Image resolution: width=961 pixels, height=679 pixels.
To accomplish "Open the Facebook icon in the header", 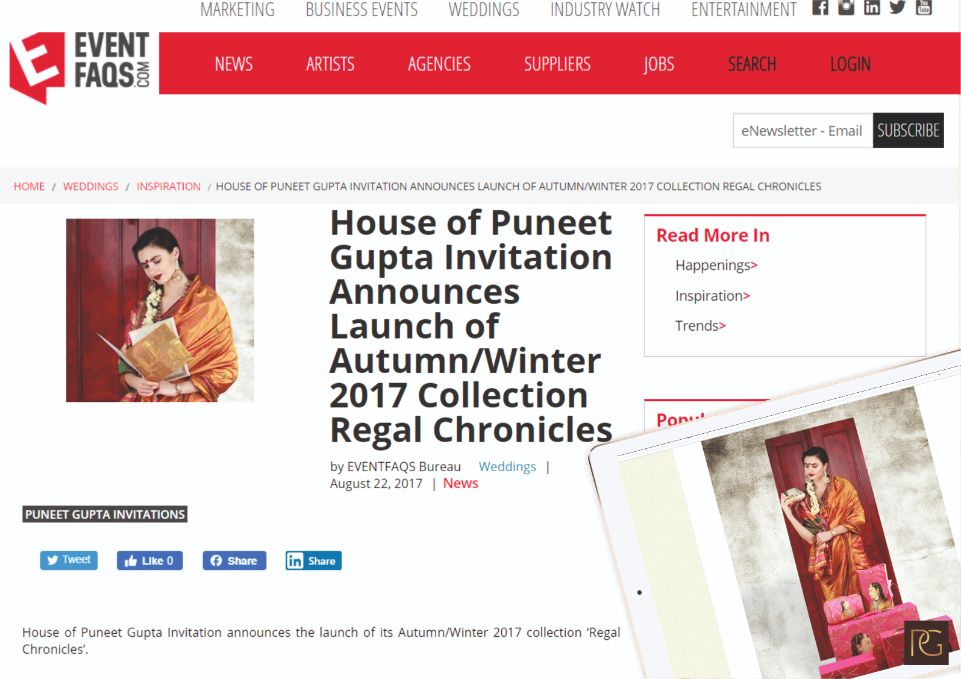I will [820, 7].
